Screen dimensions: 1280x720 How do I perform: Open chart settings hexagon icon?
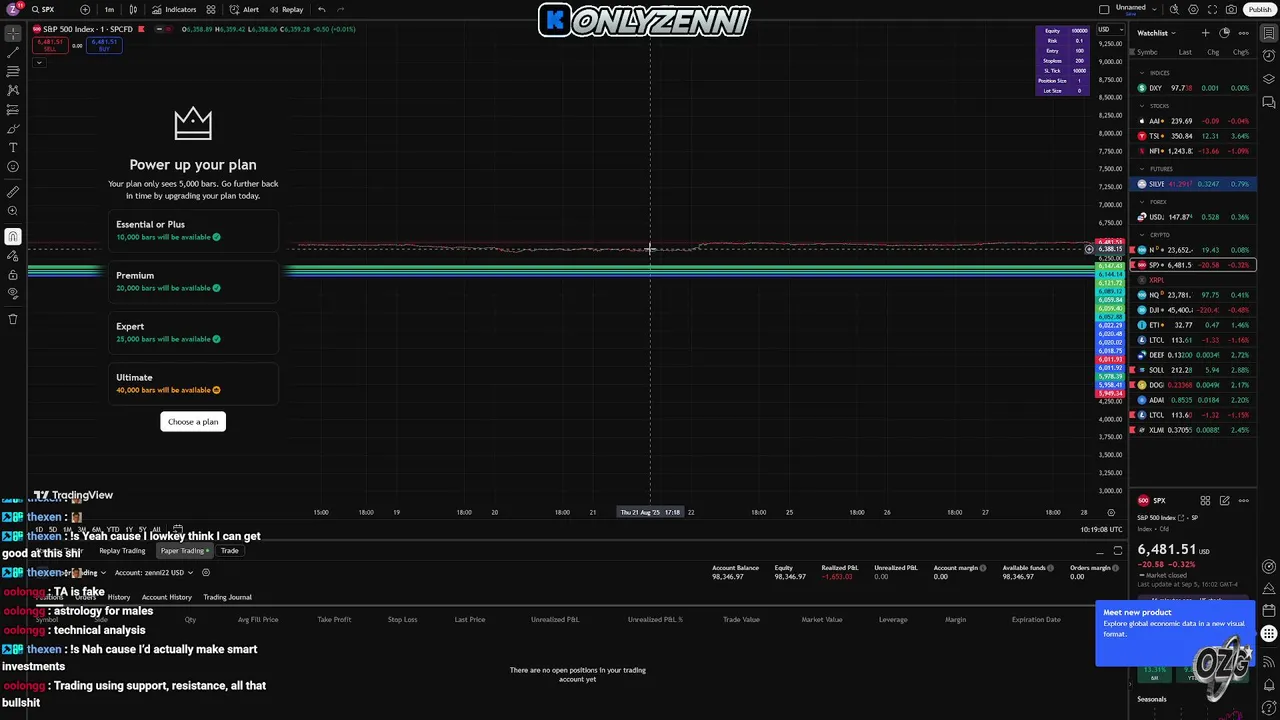(x=1194, y=9)
